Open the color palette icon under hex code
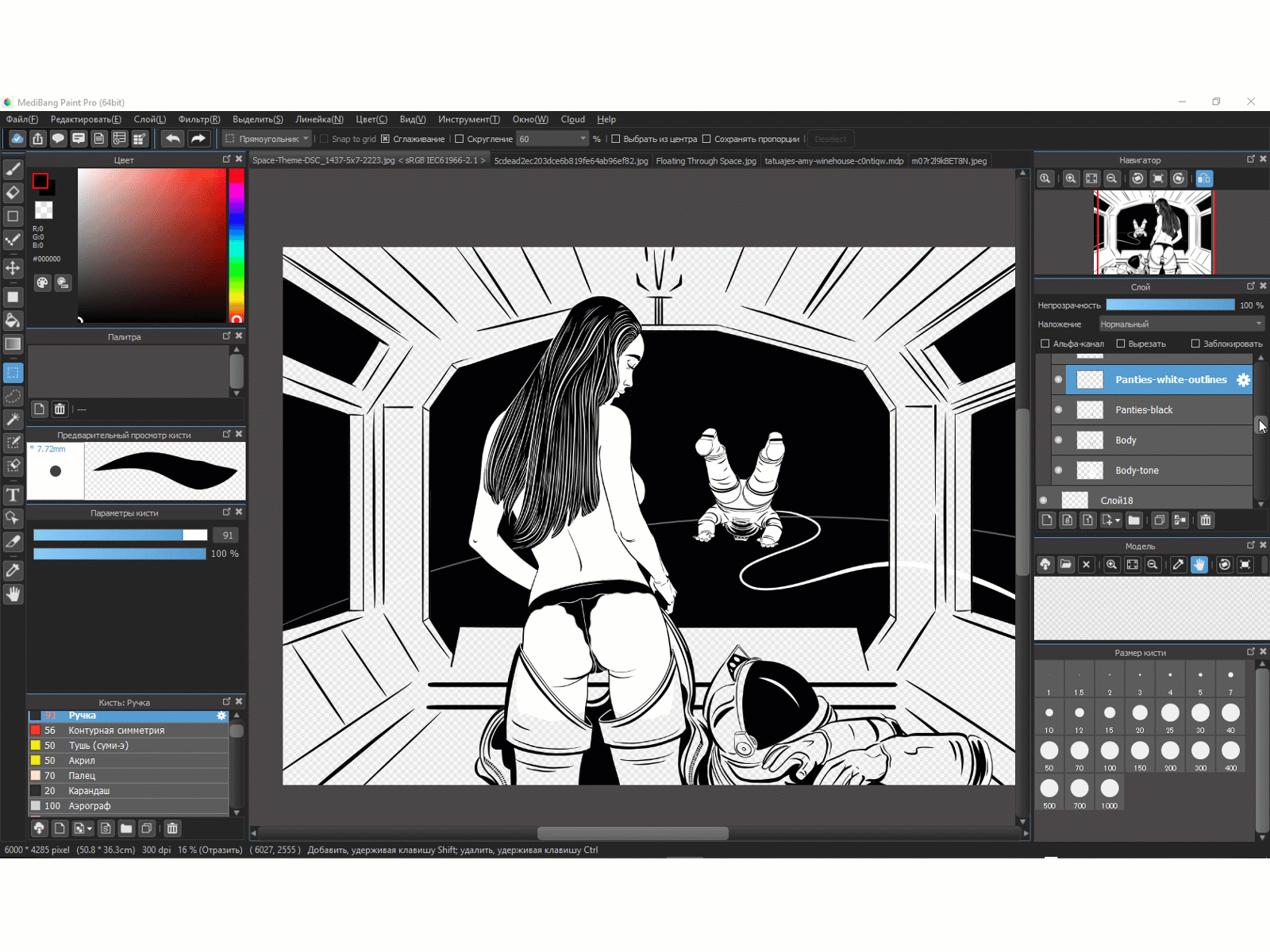The height and width of the screenshot is (952, 1270). pos(42,282)
